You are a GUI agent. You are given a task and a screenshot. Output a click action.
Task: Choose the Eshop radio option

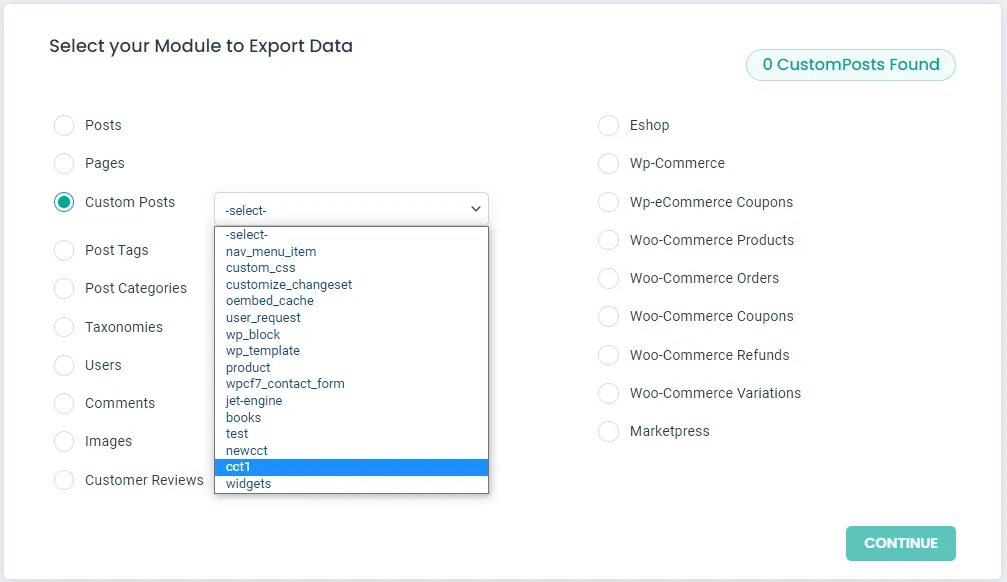click(608, 125)
